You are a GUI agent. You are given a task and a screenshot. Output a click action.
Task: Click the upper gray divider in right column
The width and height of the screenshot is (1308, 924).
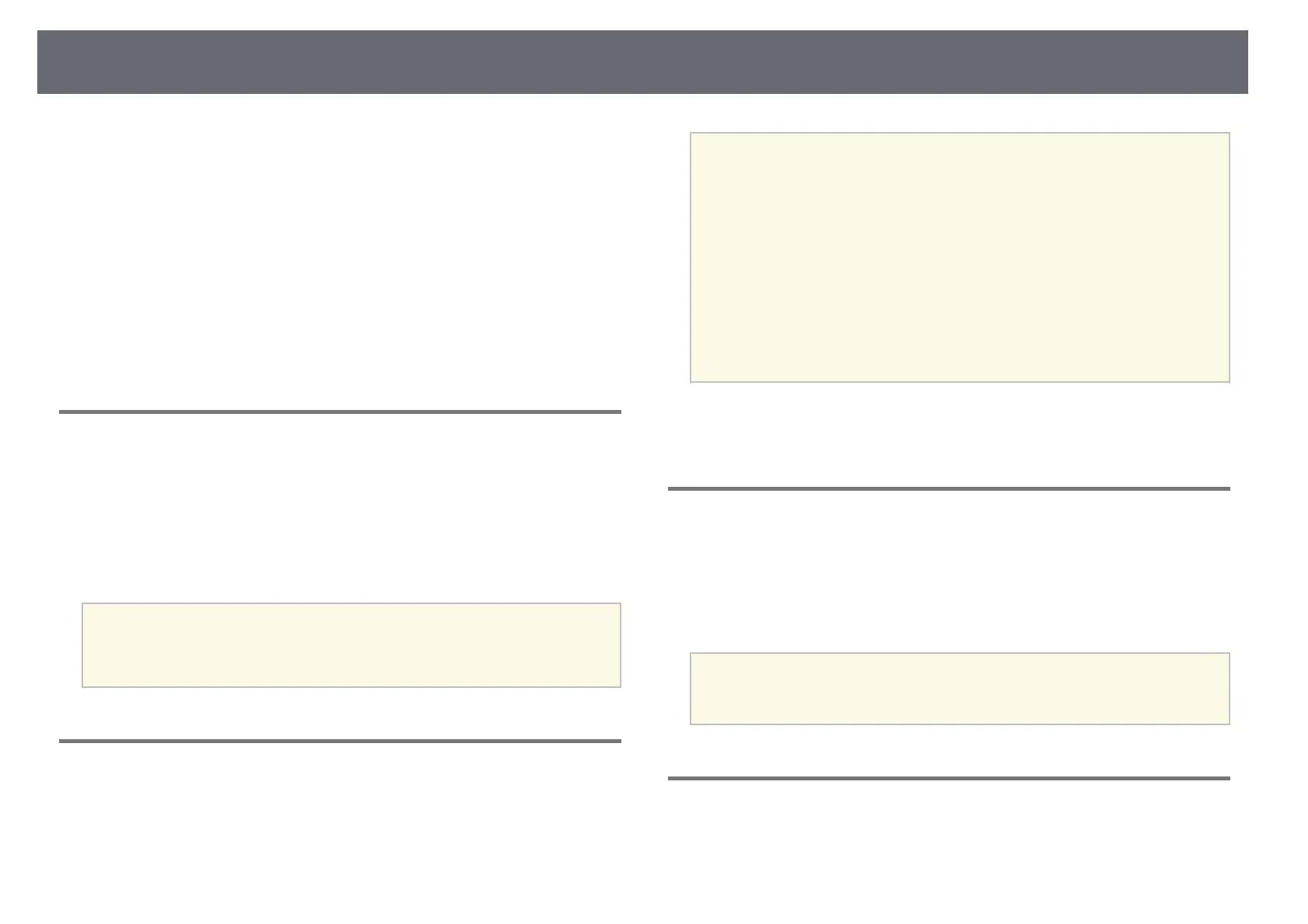pyautogui.click(x=949, y=488)
